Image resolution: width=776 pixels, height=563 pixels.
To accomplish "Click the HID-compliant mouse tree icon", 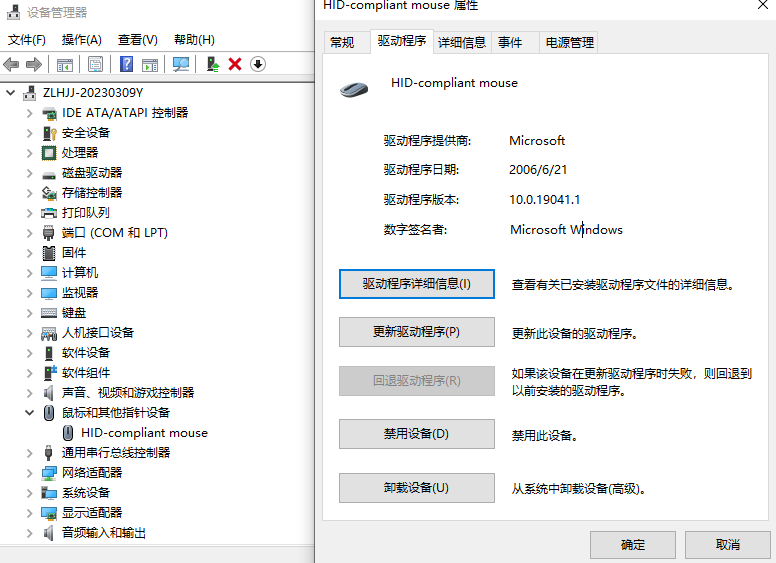I will [68, 433].
